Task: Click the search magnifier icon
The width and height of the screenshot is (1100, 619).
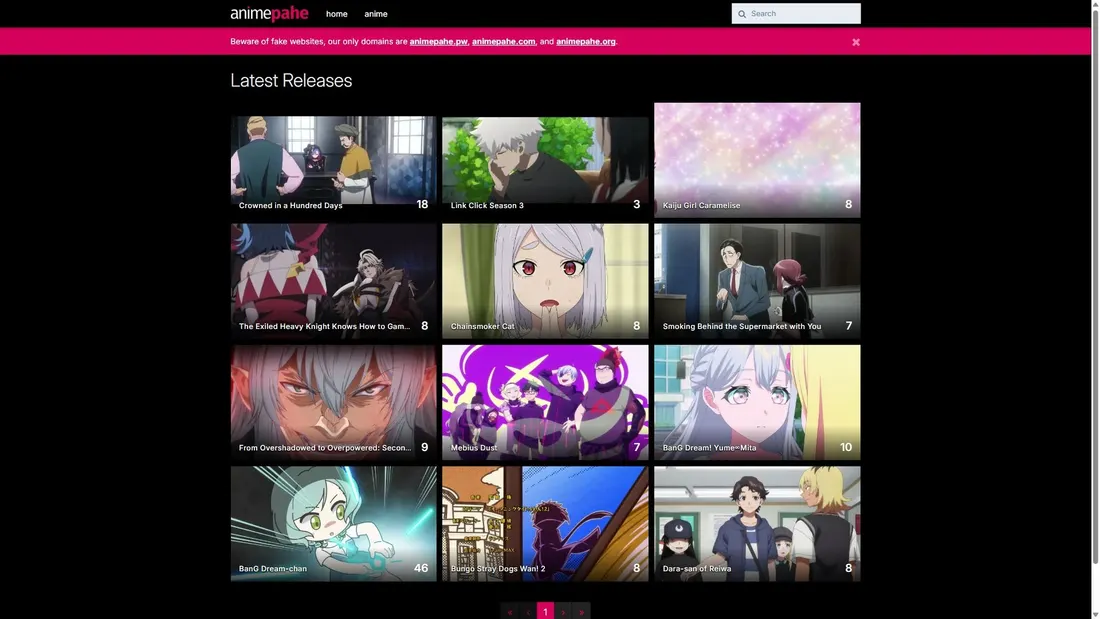Action: pyautogui.click(x=742, y=14)
